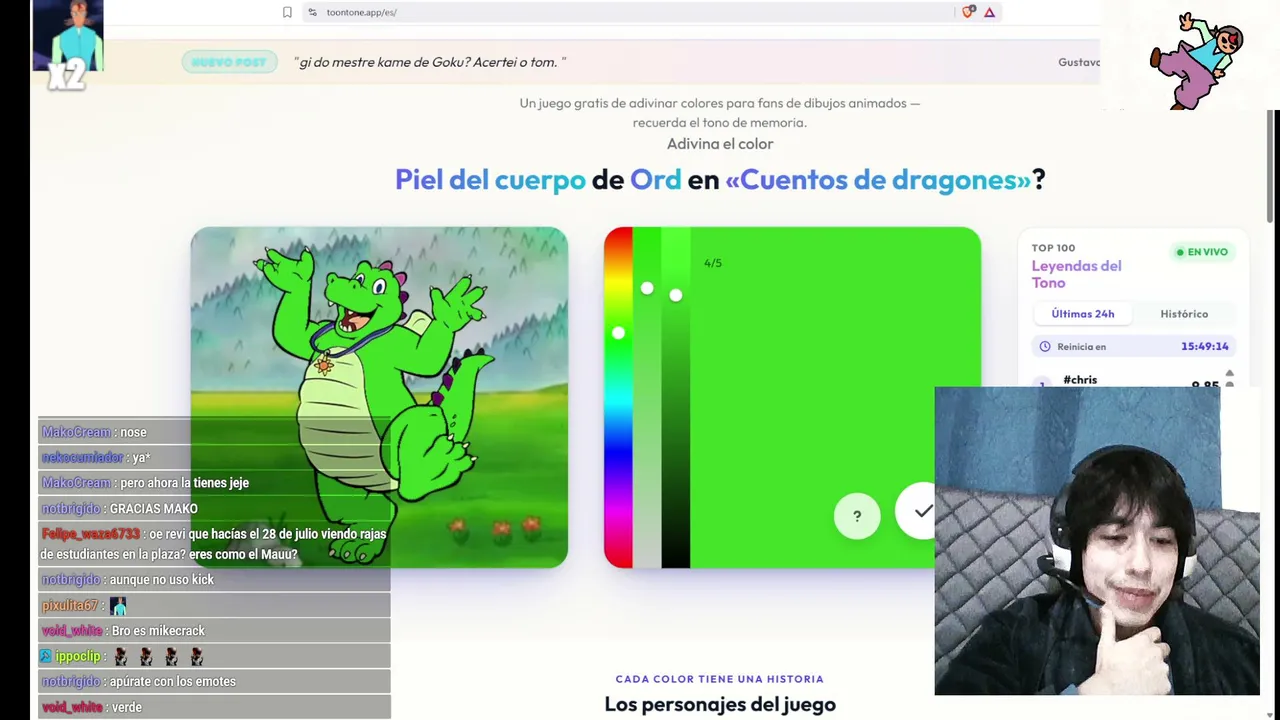Screen dimensions: 1280x720
Task: Switch to the 'Histórico' leaderboard tab
Action: 1184,314
